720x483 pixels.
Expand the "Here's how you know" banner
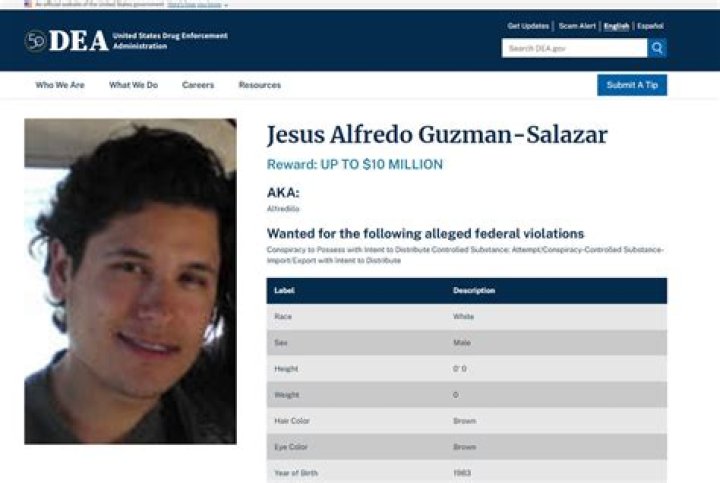pyautogui.click(x=198, y=4)
